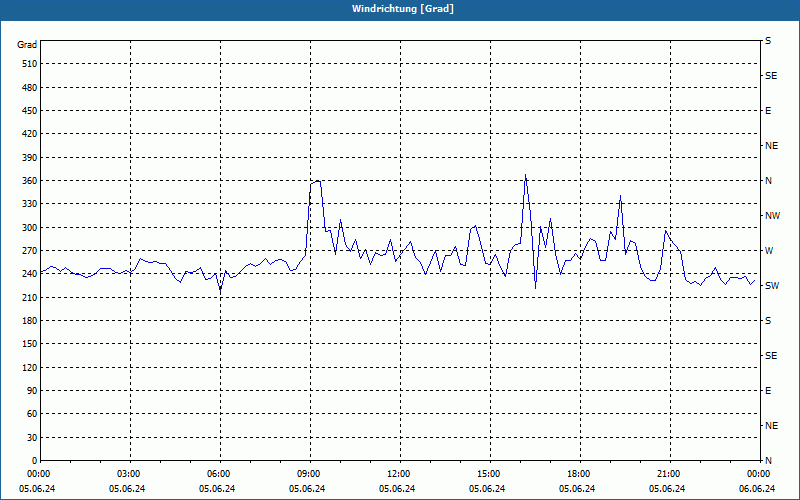Select the 05.06.24 date under 15:00

coord(487,489)
